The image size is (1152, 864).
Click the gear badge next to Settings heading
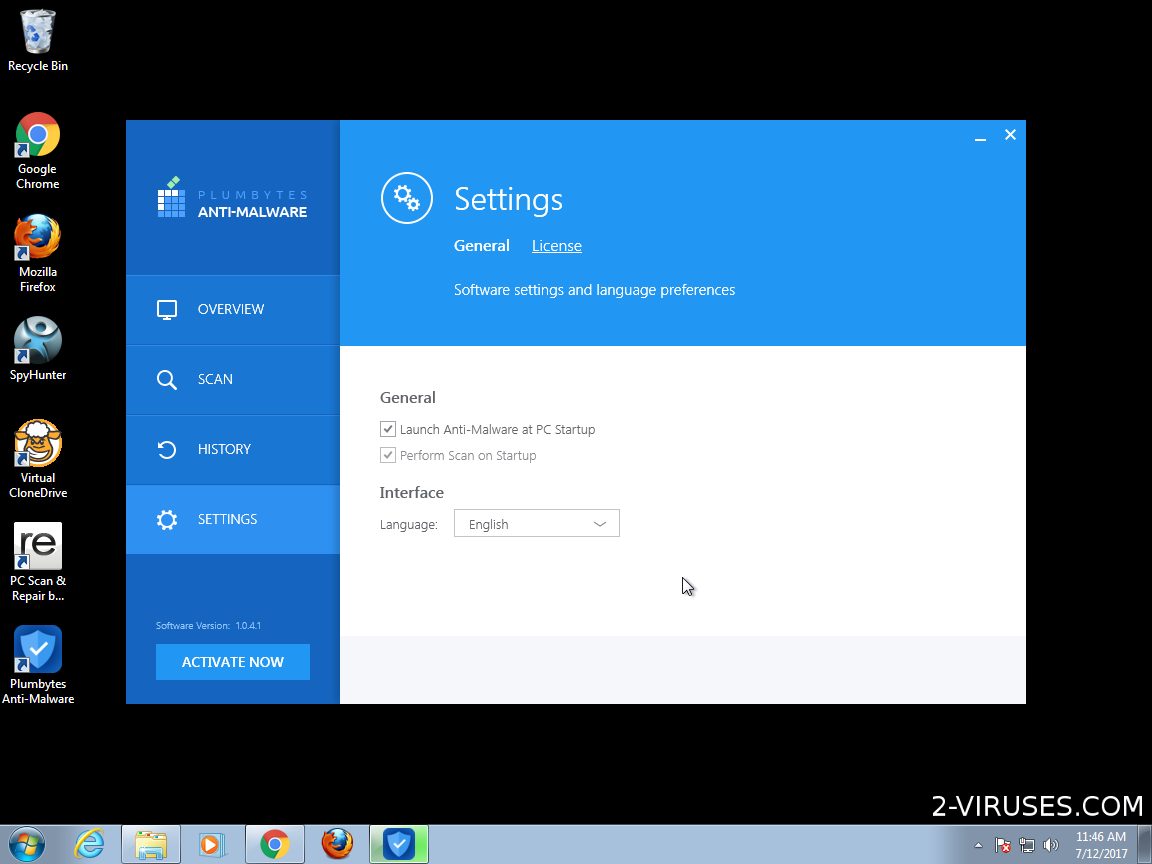point(406,198)
